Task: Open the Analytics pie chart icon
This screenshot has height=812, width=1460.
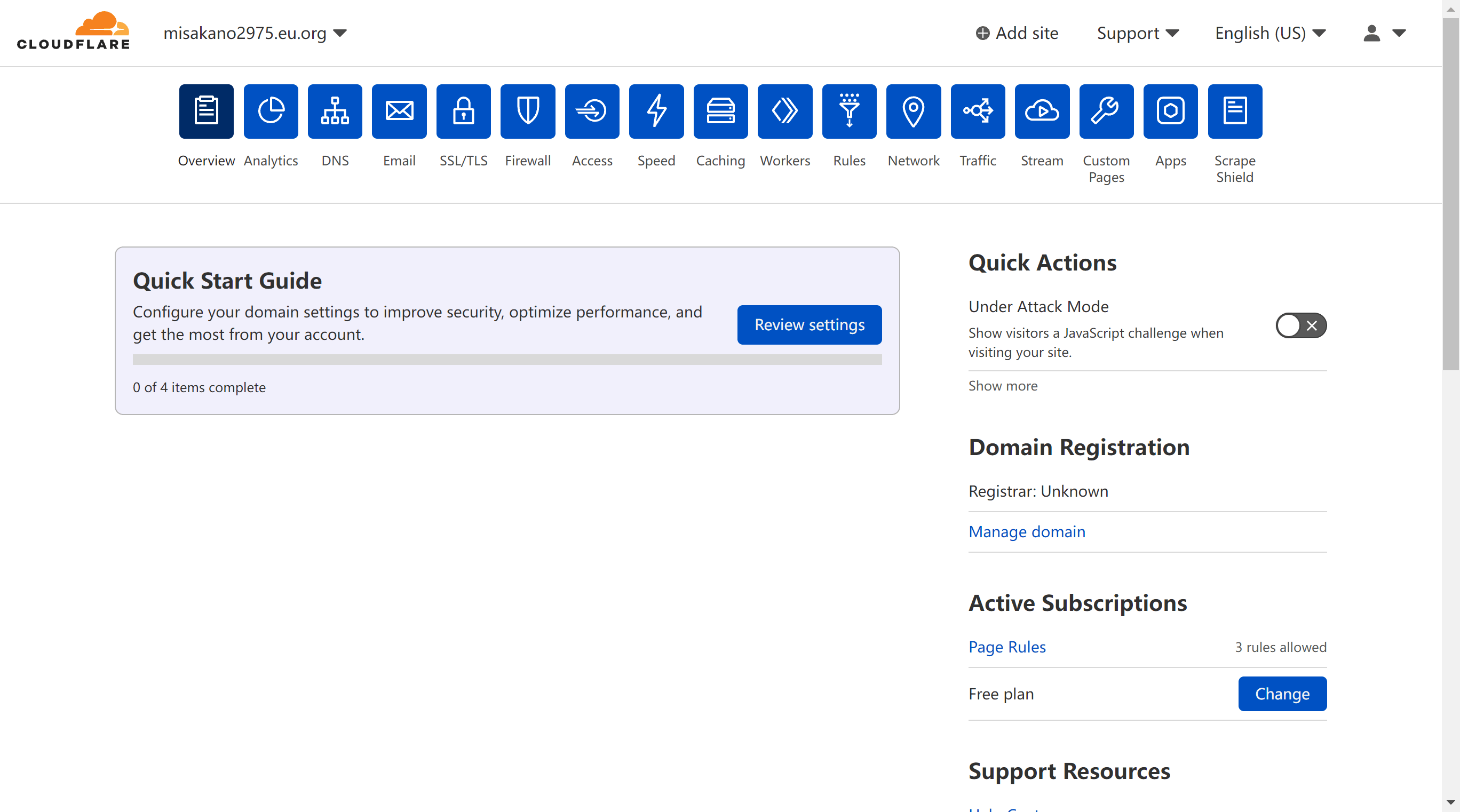Action: (271, 111)
